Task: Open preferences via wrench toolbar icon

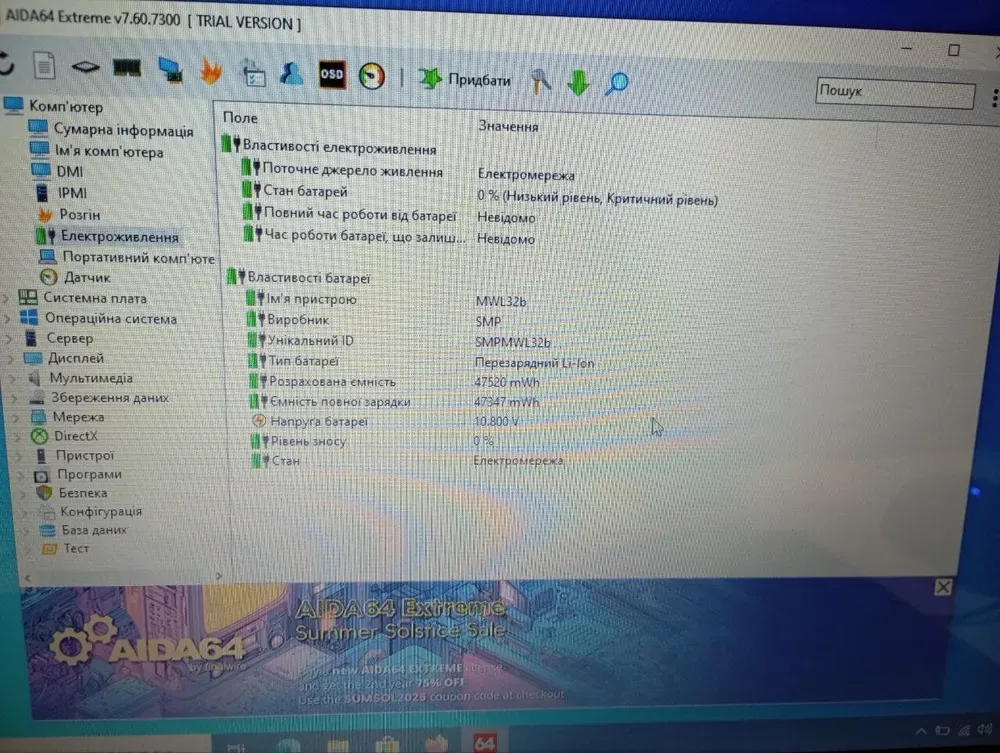Action: [540, 81]
